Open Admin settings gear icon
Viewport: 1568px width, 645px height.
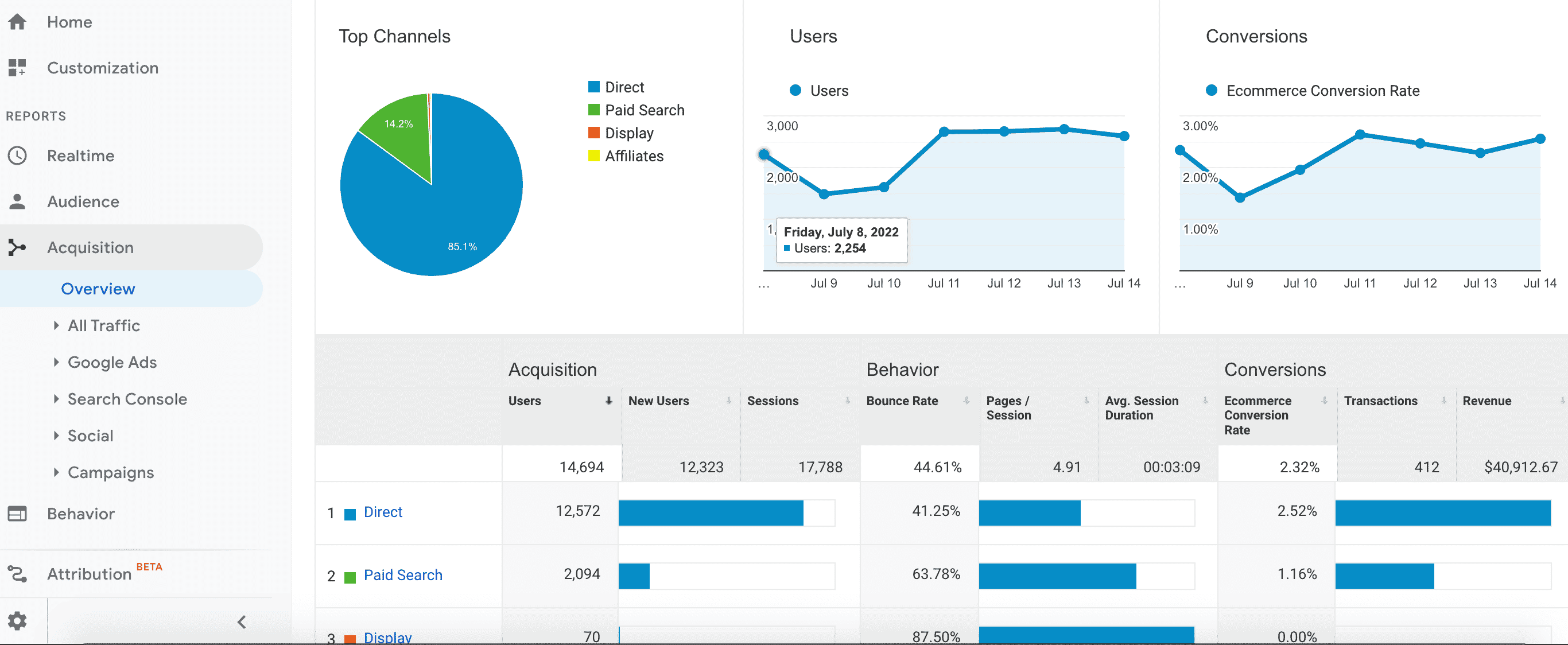pyautogui.click(x=17, y=621)
